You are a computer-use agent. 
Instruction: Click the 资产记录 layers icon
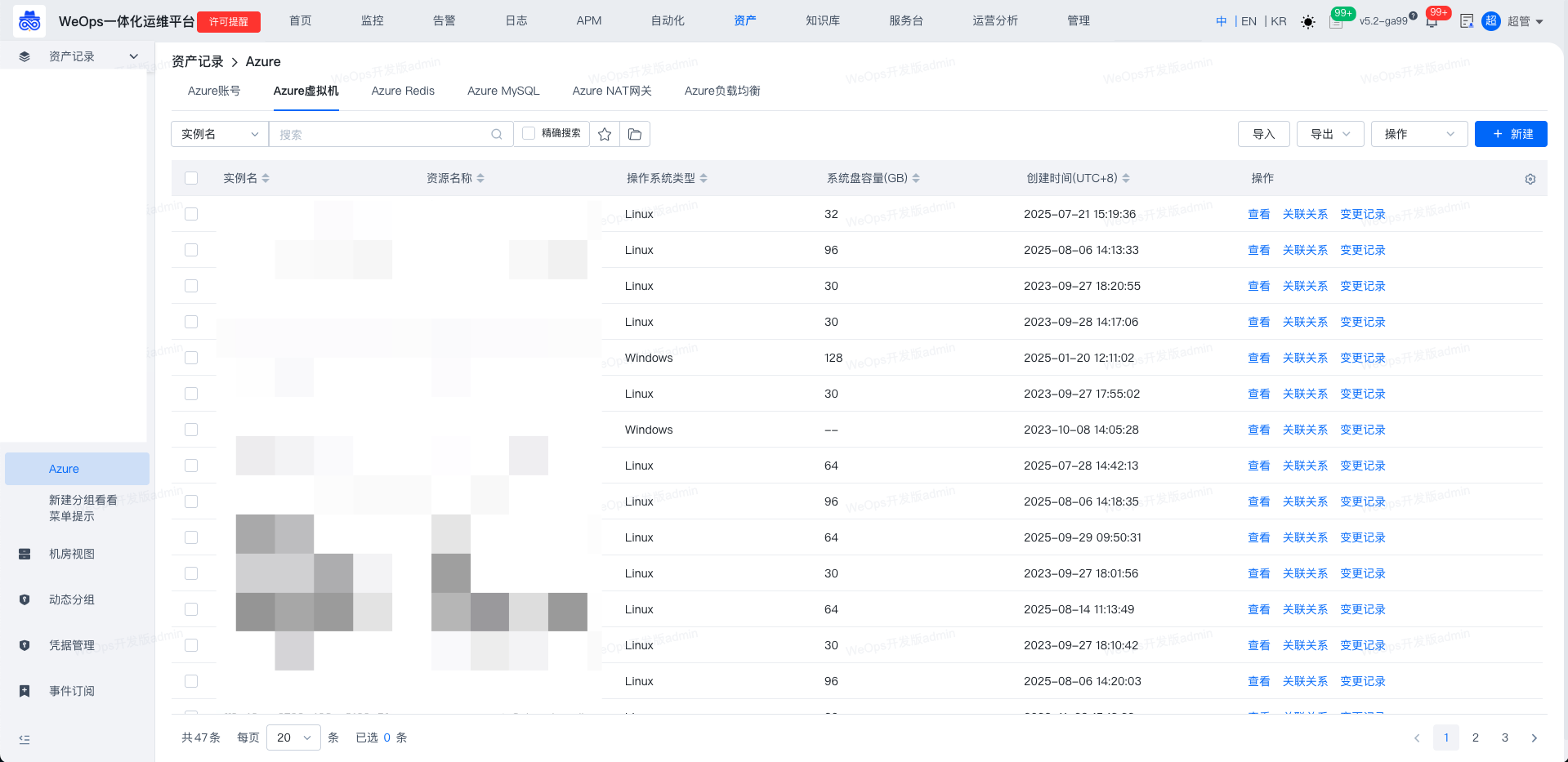25,56
